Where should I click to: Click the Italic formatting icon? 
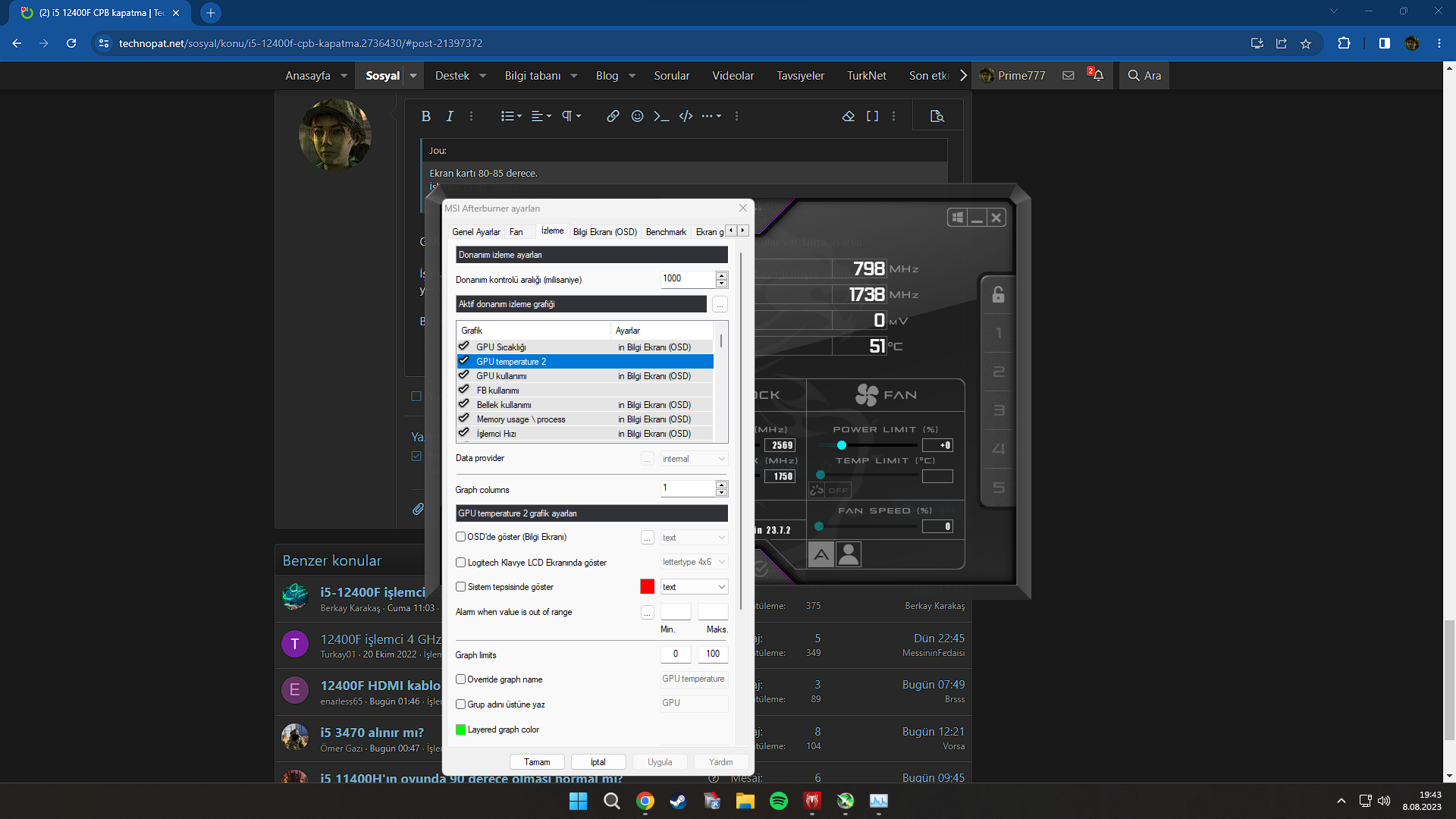pyautogui.click(x=450, y=116)
